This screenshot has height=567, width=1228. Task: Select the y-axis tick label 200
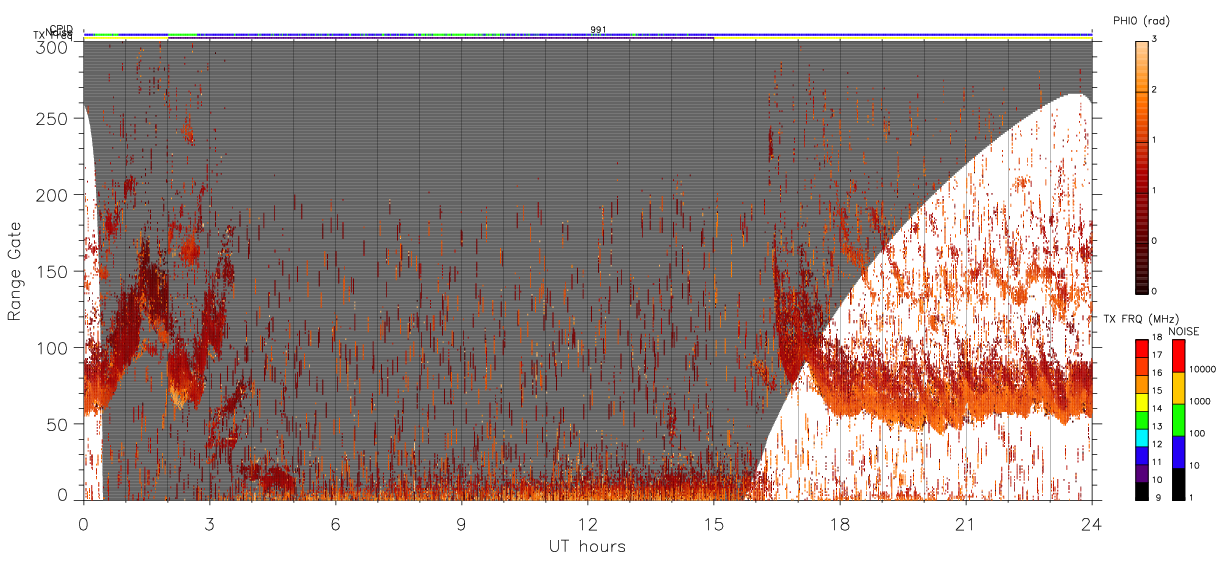click(53, 195)
